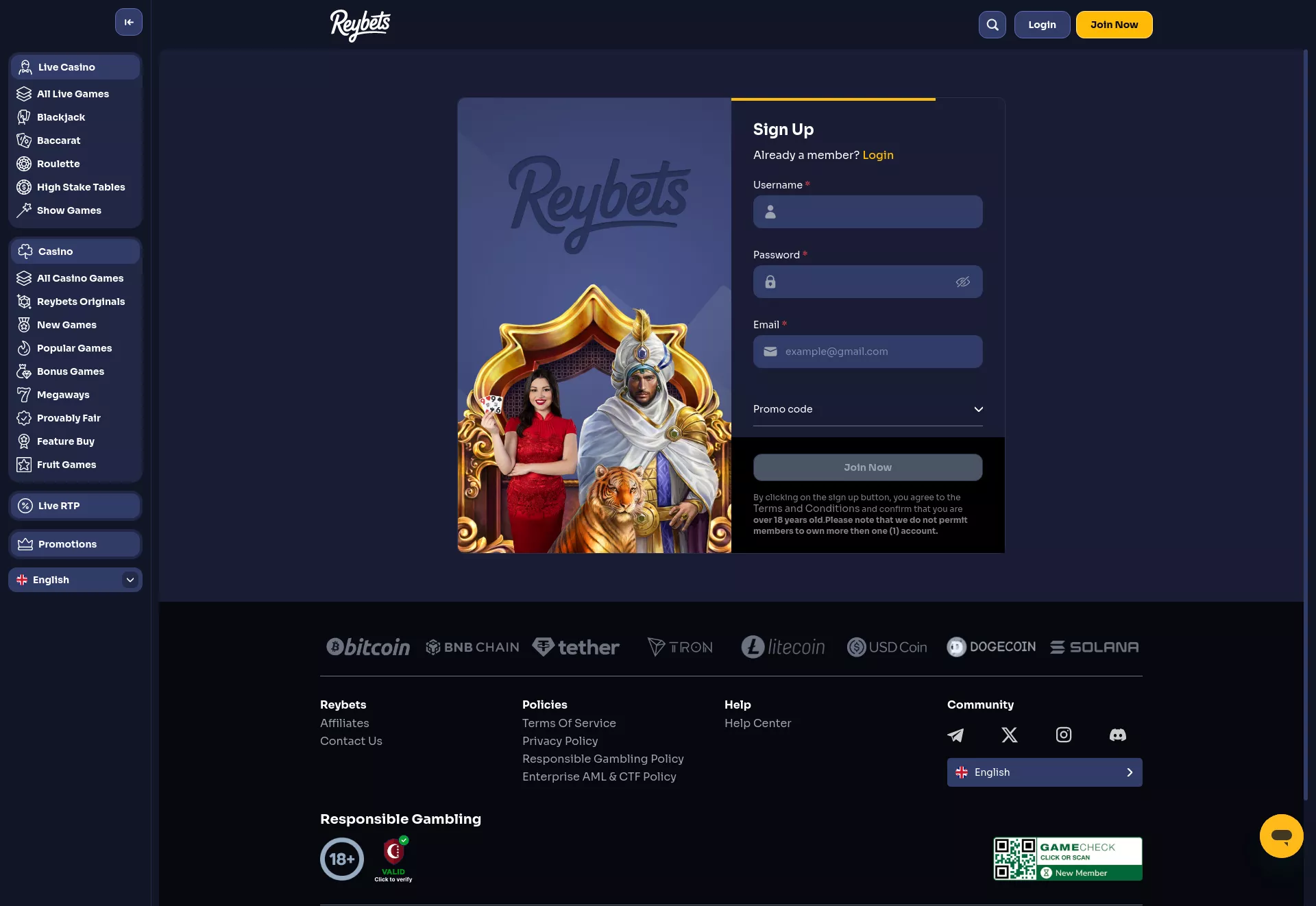Click the page vertical scrollbar
The image size is (1316, 906).
click(x=1305, y=425)
